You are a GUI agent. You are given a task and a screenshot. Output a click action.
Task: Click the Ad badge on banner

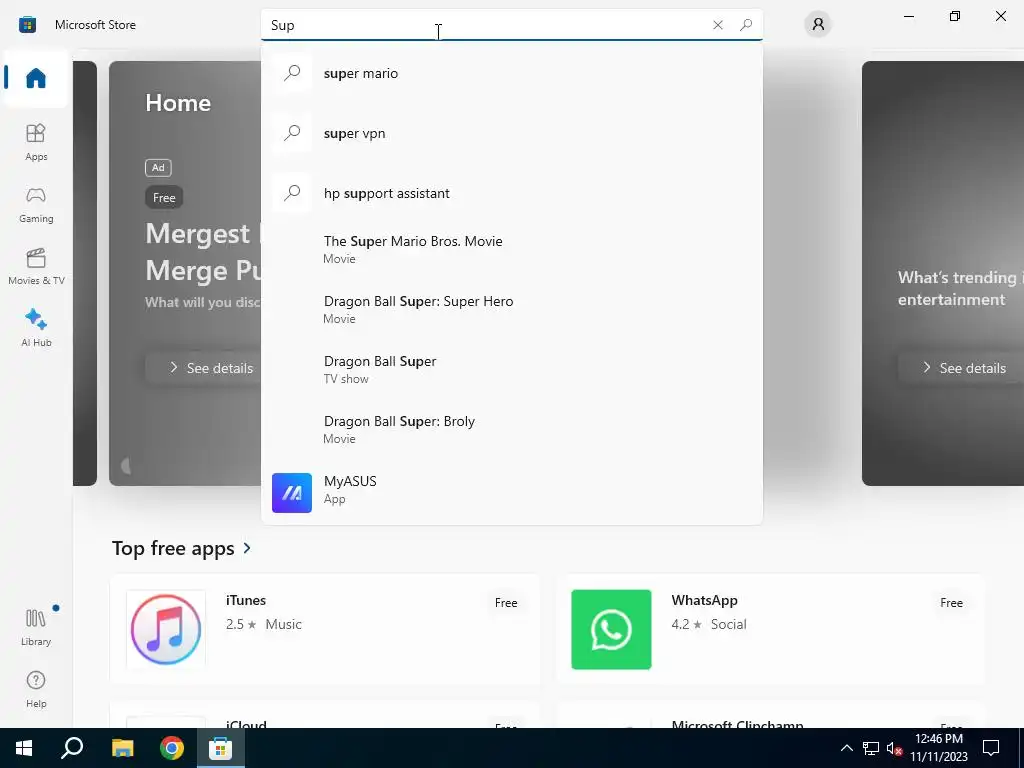158,168
